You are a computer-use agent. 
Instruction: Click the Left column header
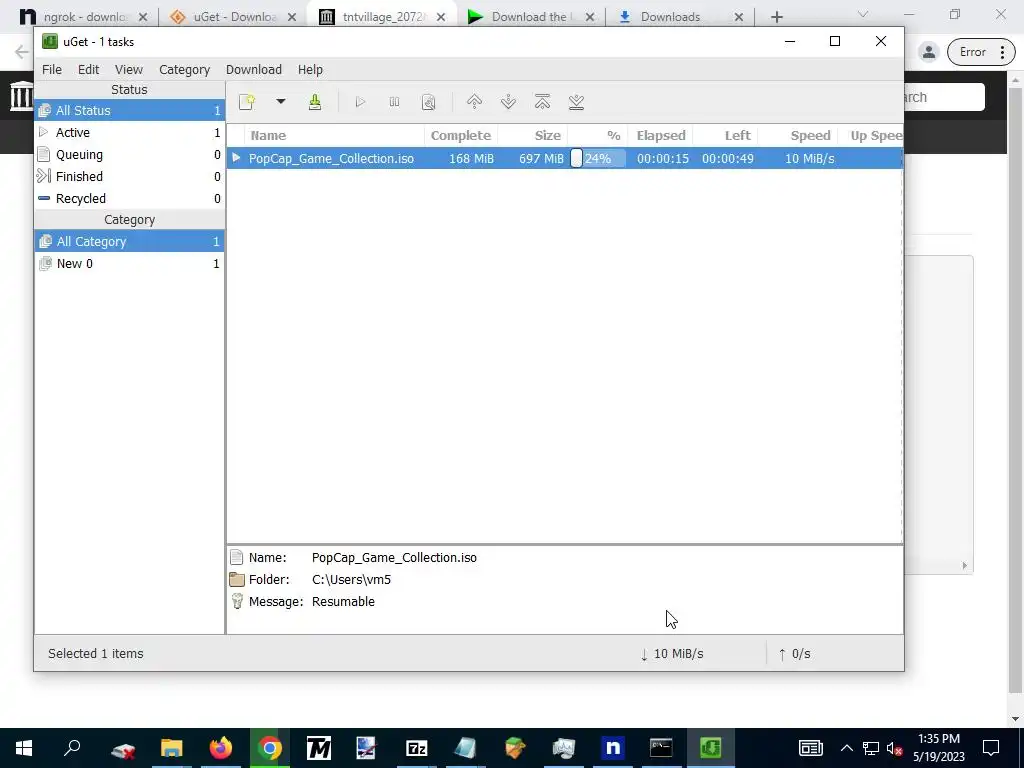pos(725,135)
